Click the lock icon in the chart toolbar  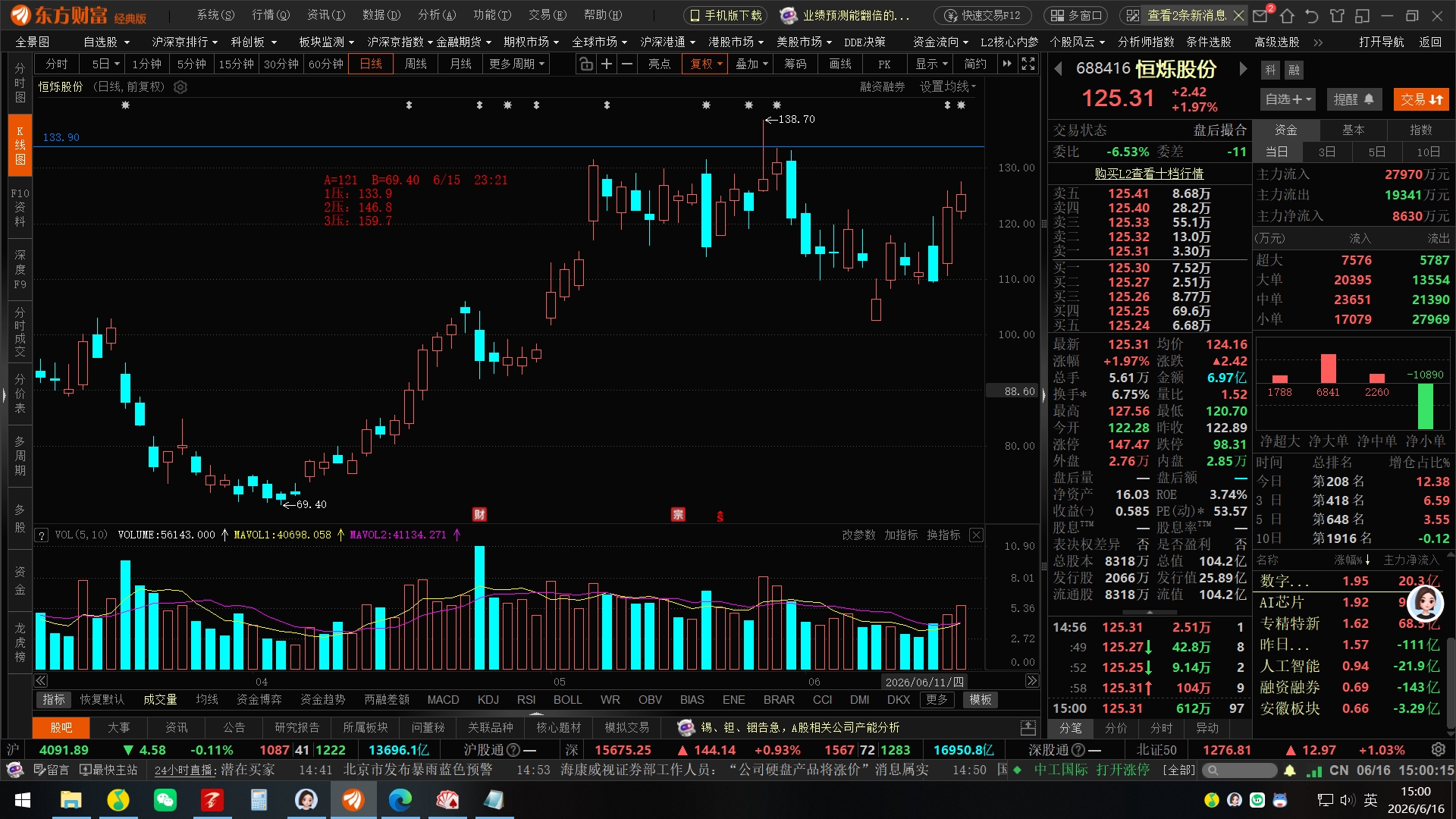[x=586, y=64]
